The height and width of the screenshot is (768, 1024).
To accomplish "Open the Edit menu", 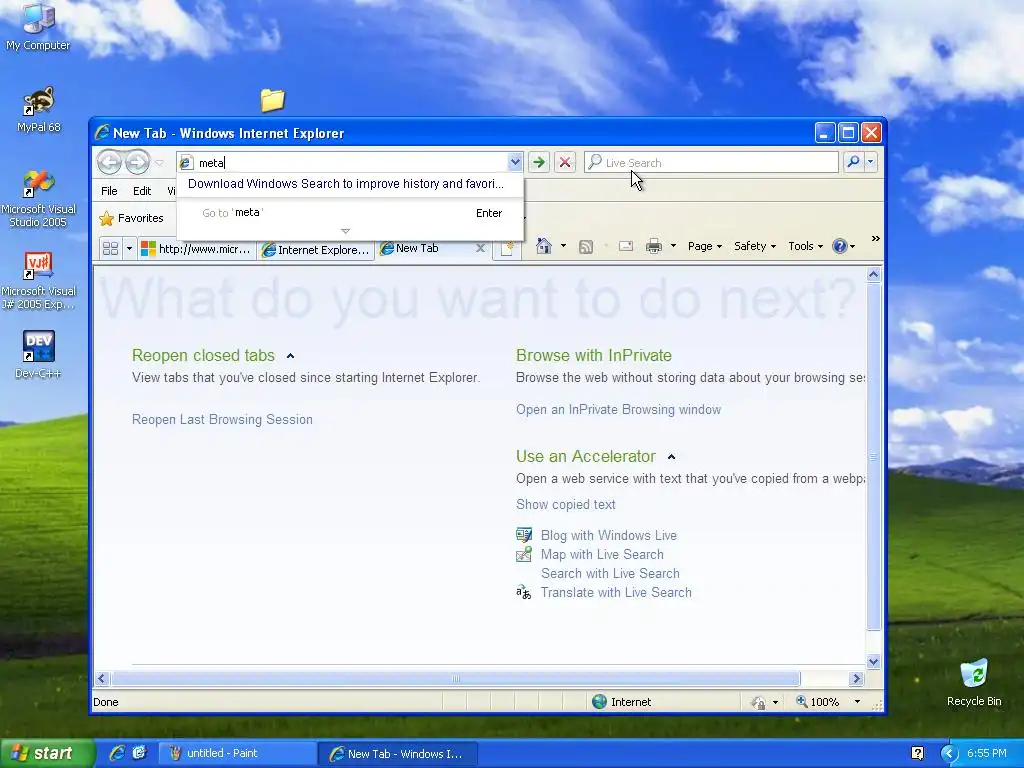I will click(x=142, y=191).
